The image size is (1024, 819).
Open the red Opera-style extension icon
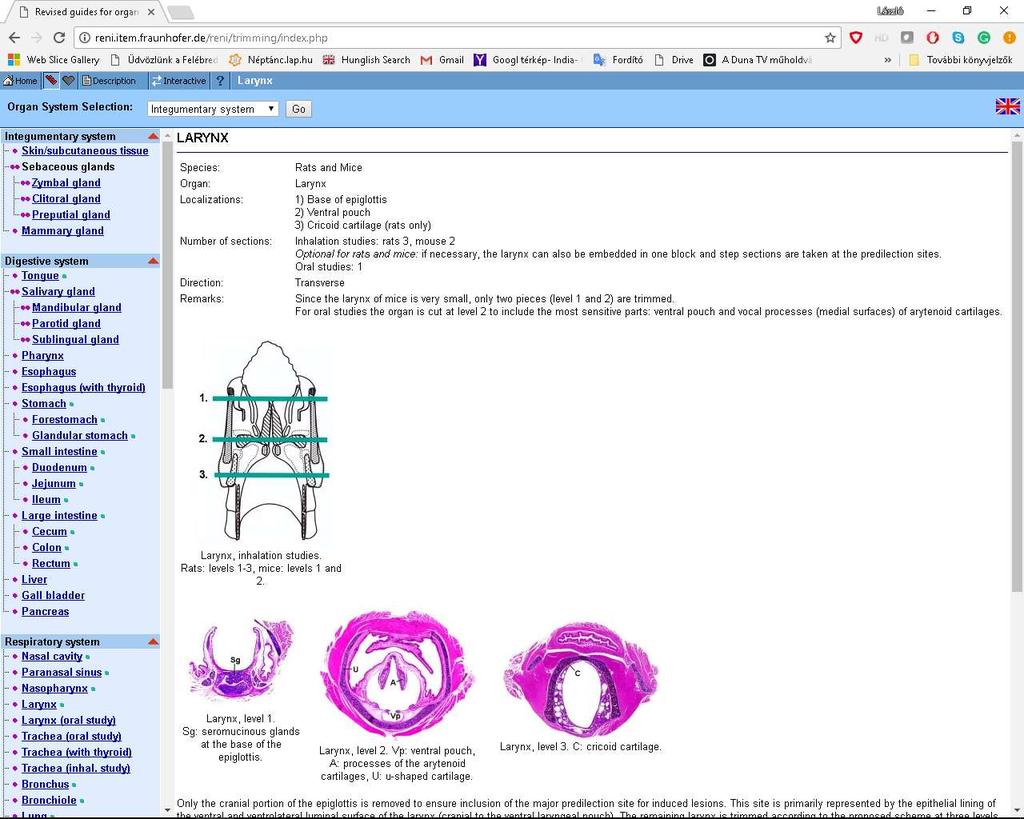[x=933, y=38]
